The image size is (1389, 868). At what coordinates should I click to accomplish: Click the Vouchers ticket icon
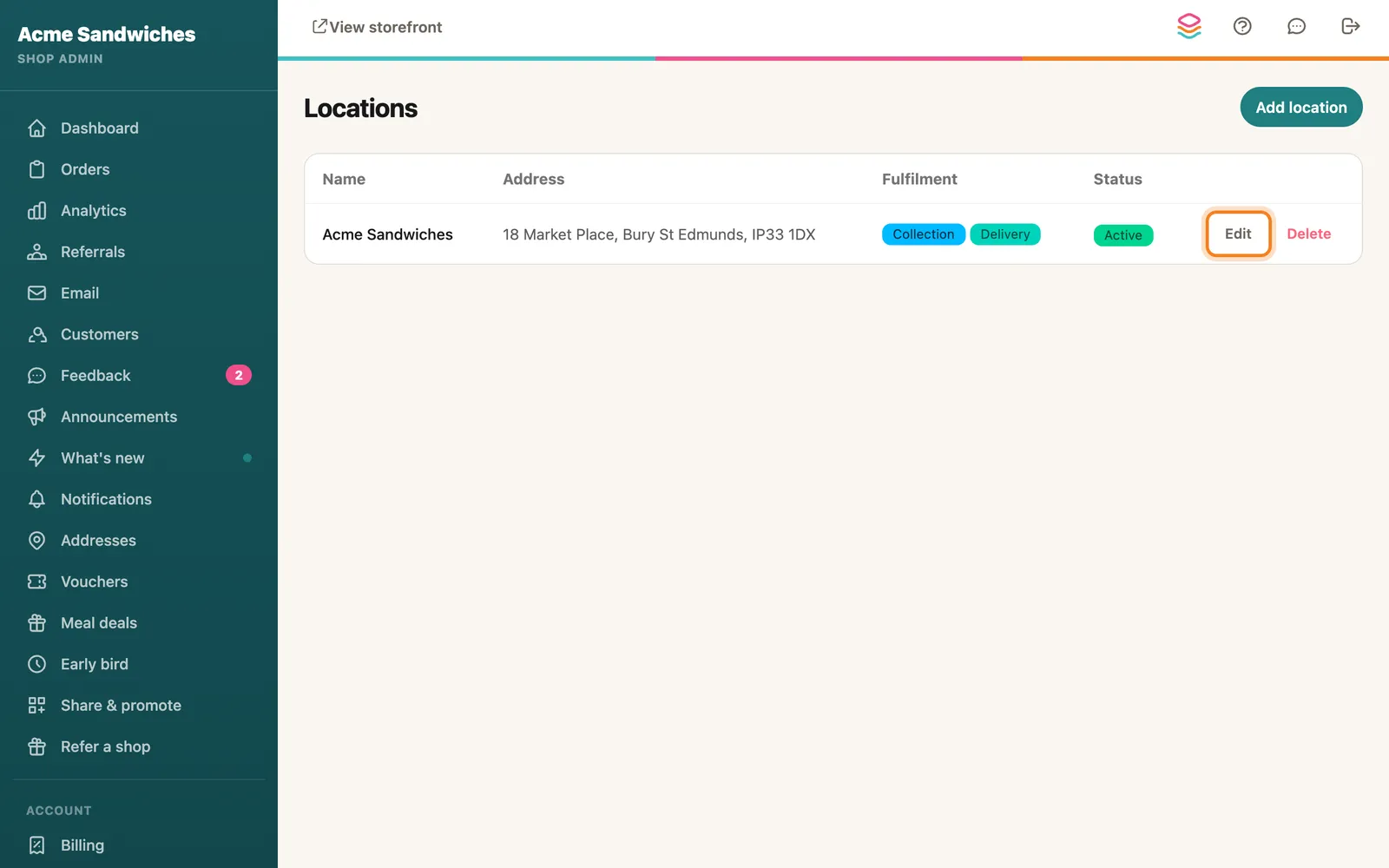(x=36, y=582)
